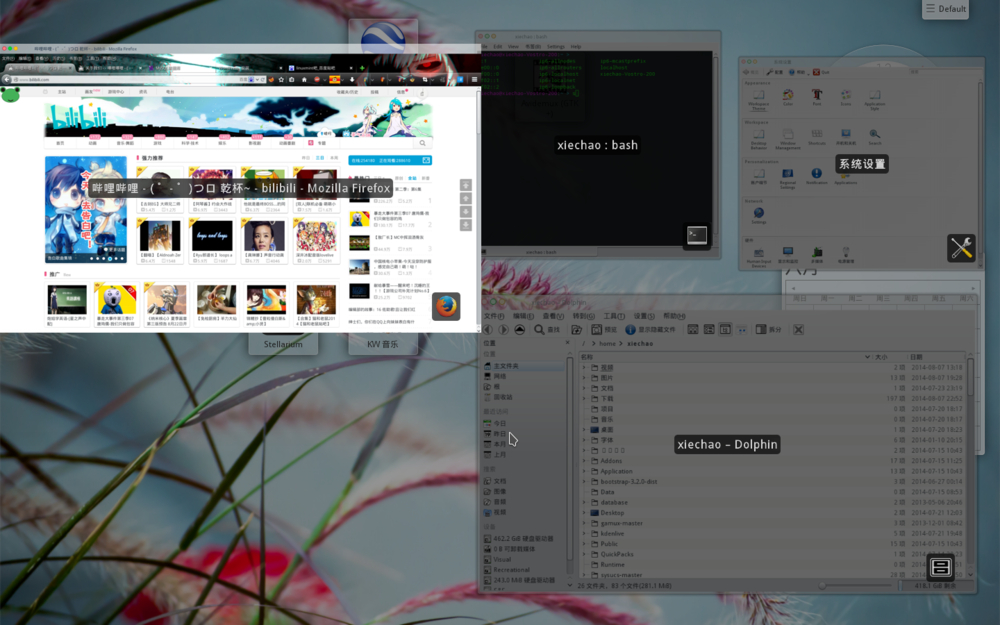The height and width of the screenshot is (625, 1000).
Task: Open Human Input Devices in 系统设置
Action: [759, 257]
